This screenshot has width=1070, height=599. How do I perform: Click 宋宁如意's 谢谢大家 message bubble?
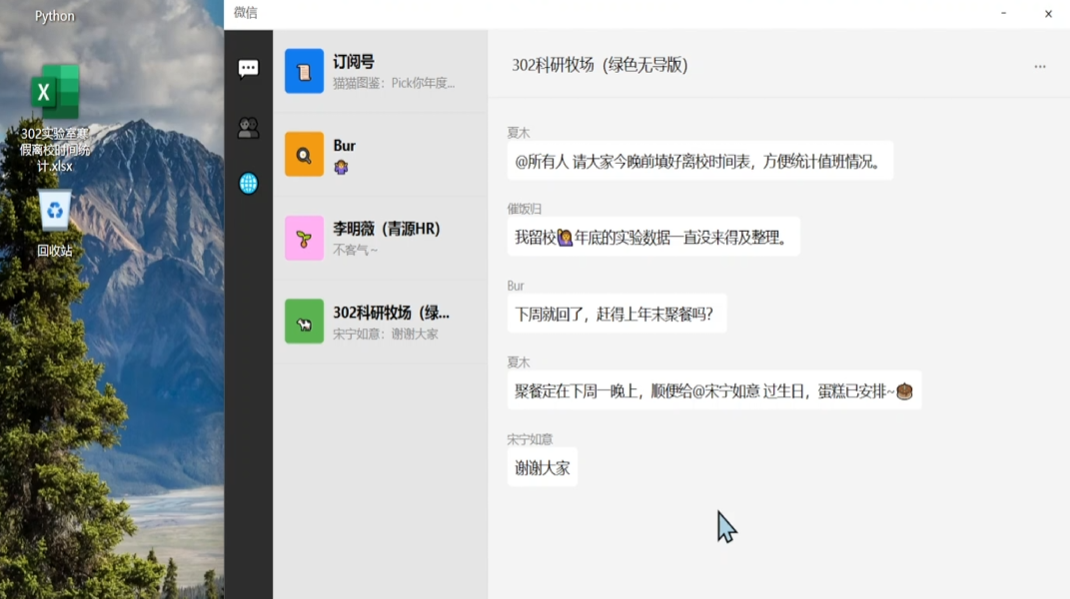[542, 467]
